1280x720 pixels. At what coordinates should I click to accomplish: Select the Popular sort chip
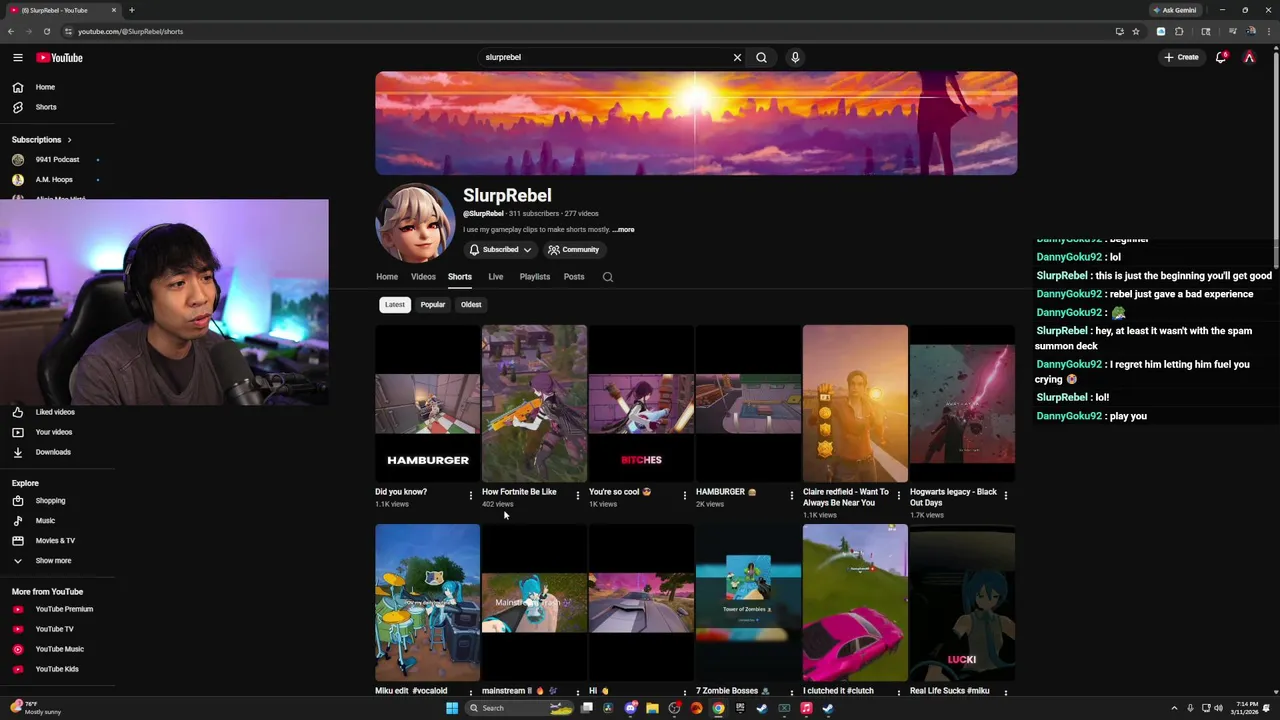point(433,305)
